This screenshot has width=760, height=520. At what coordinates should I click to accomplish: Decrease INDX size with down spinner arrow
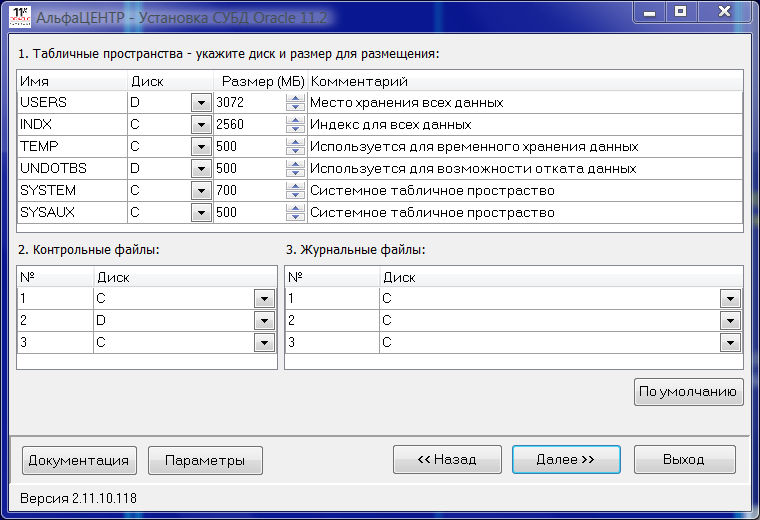(x=295, y=129)
